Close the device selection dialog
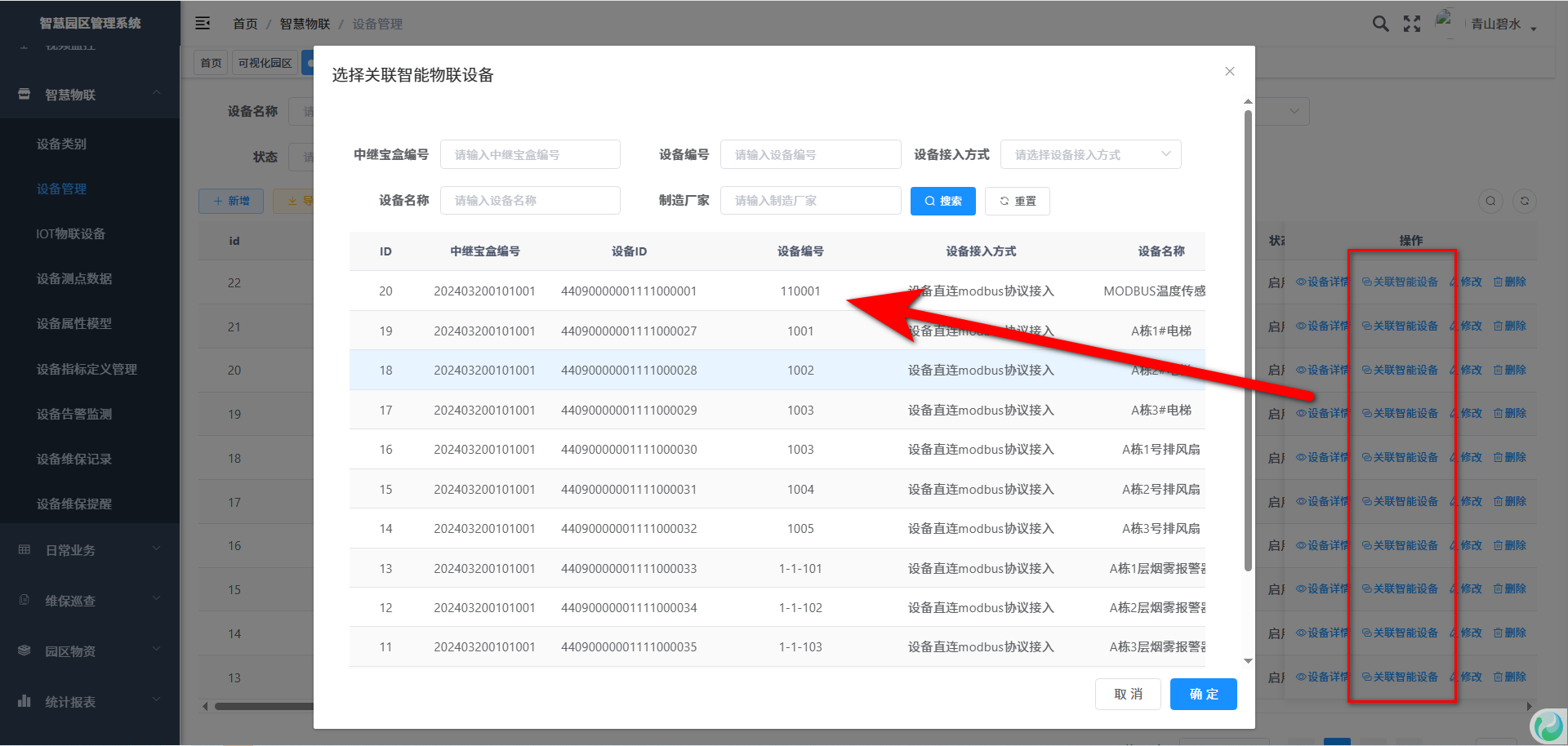Viewport: 1568px width, 746px height. click(x=1229, y=72)
